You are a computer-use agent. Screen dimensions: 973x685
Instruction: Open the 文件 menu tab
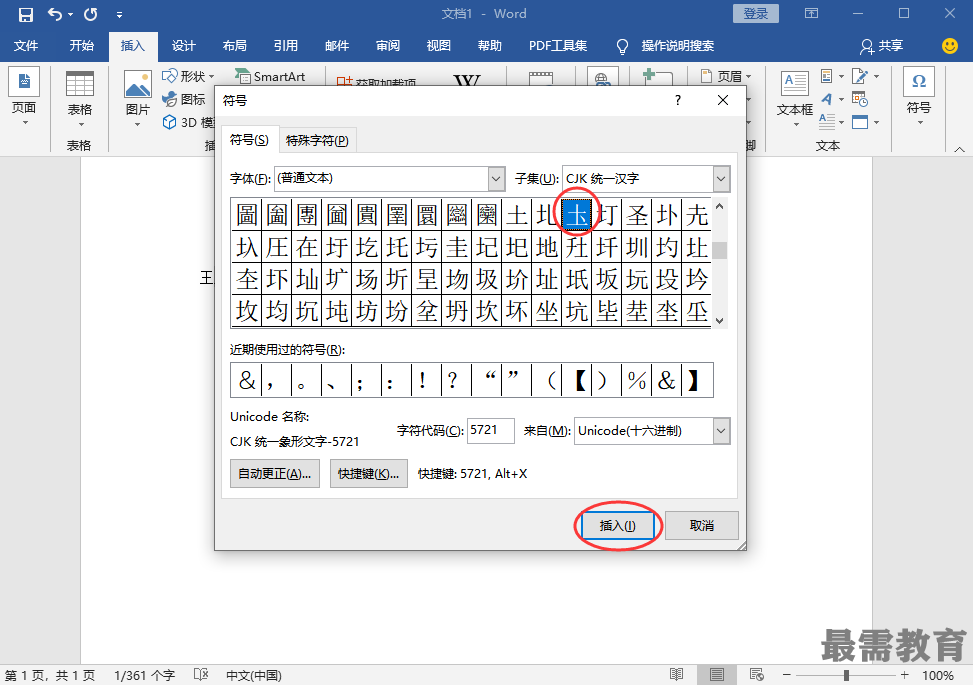click(25, 46)
